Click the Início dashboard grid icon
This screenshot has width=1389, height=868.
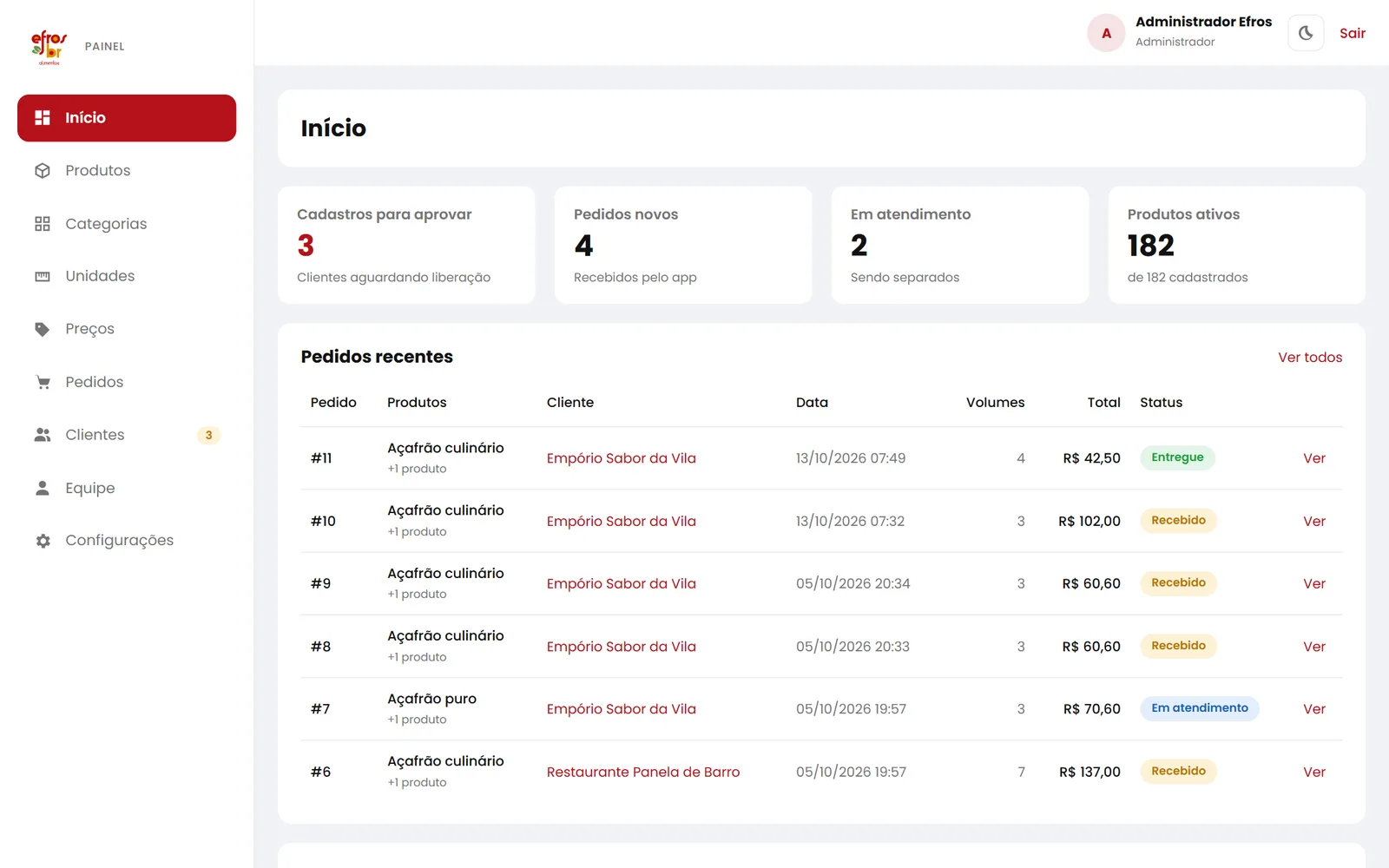(x=43, y=117)
